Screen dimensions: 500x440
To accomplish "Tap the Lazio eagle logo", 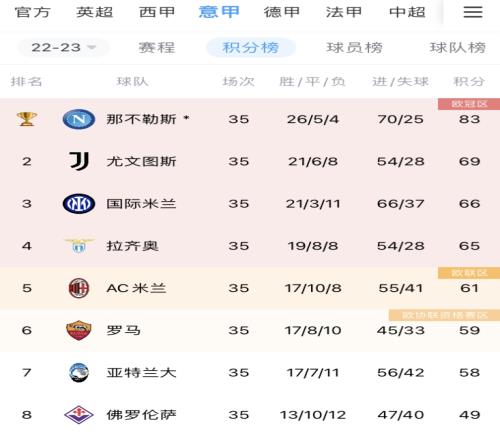I will click(x=79, y=246).
